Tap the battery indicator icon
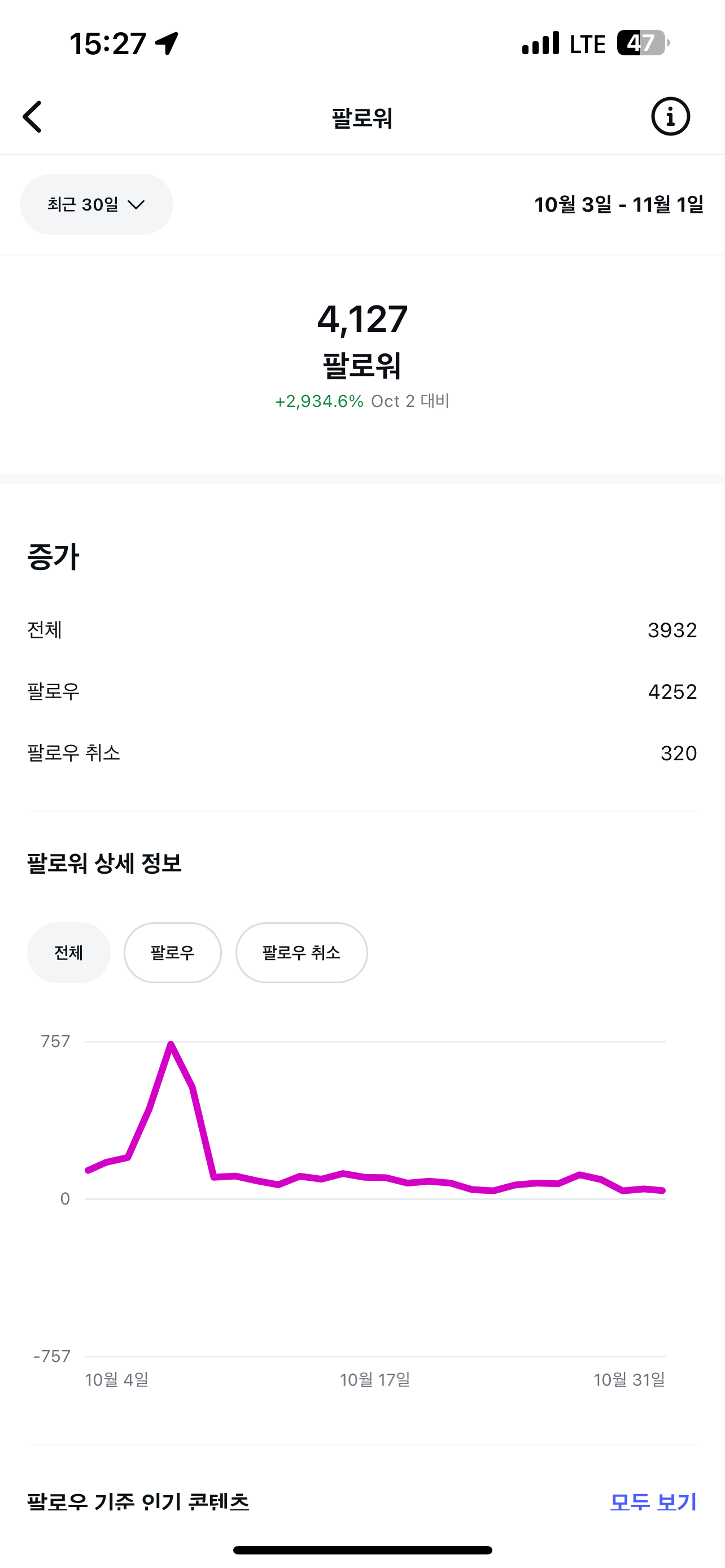 pyautogui.click(x=642, y=43)
